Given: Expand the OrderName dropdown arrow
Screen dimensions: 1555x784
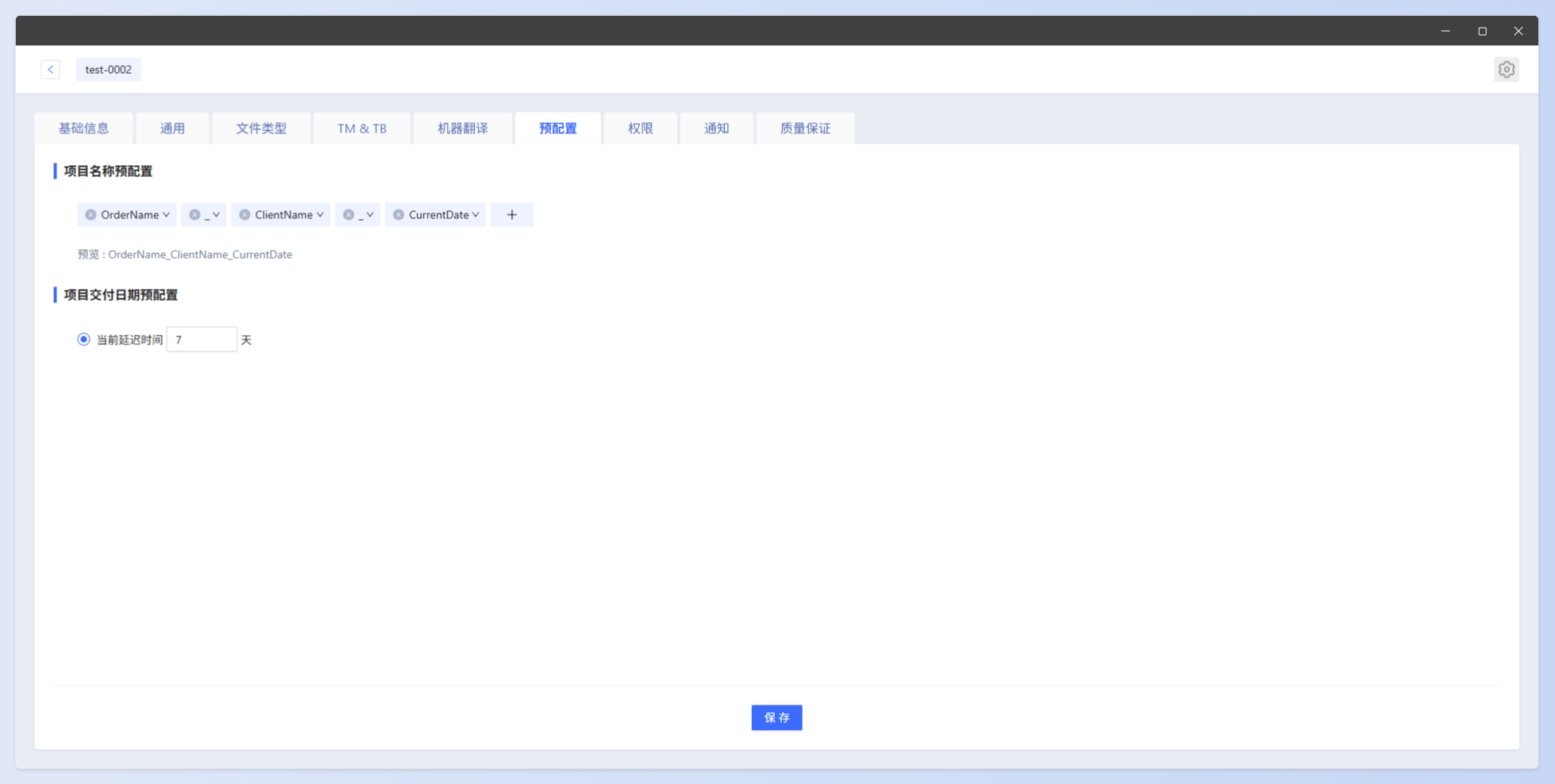Looking at the screenshot, I should click(166, 214).
